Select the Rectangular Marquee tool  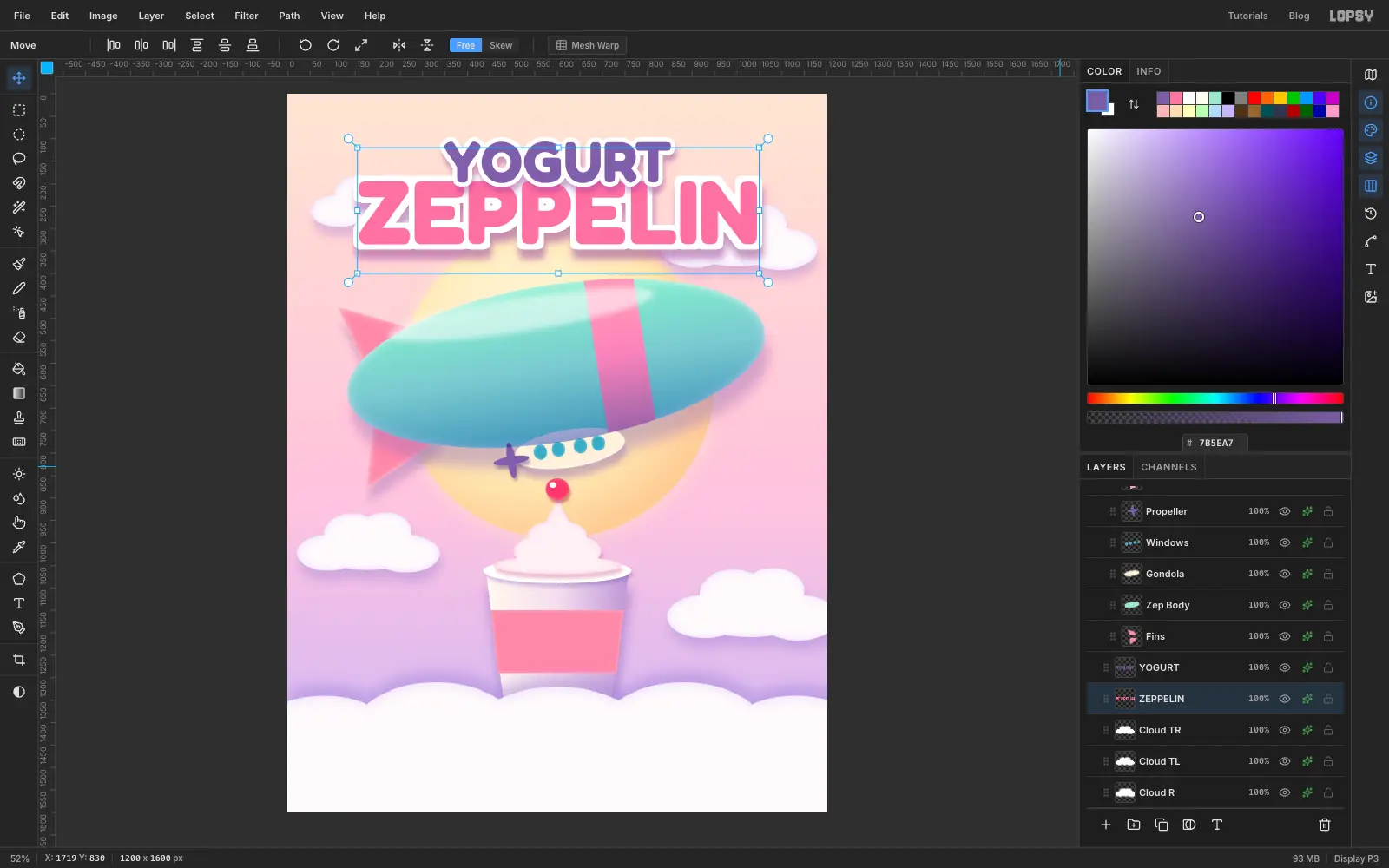[19, 110]
